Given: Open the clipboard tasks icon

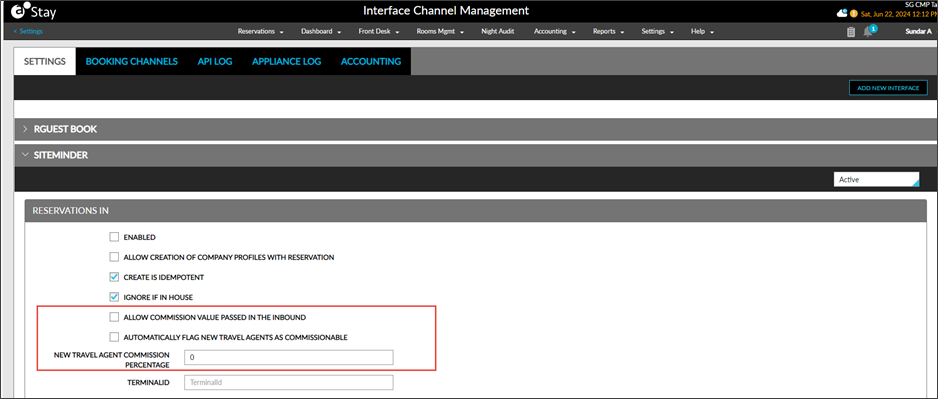Looking at the screenshot, I should pos(851,32).
